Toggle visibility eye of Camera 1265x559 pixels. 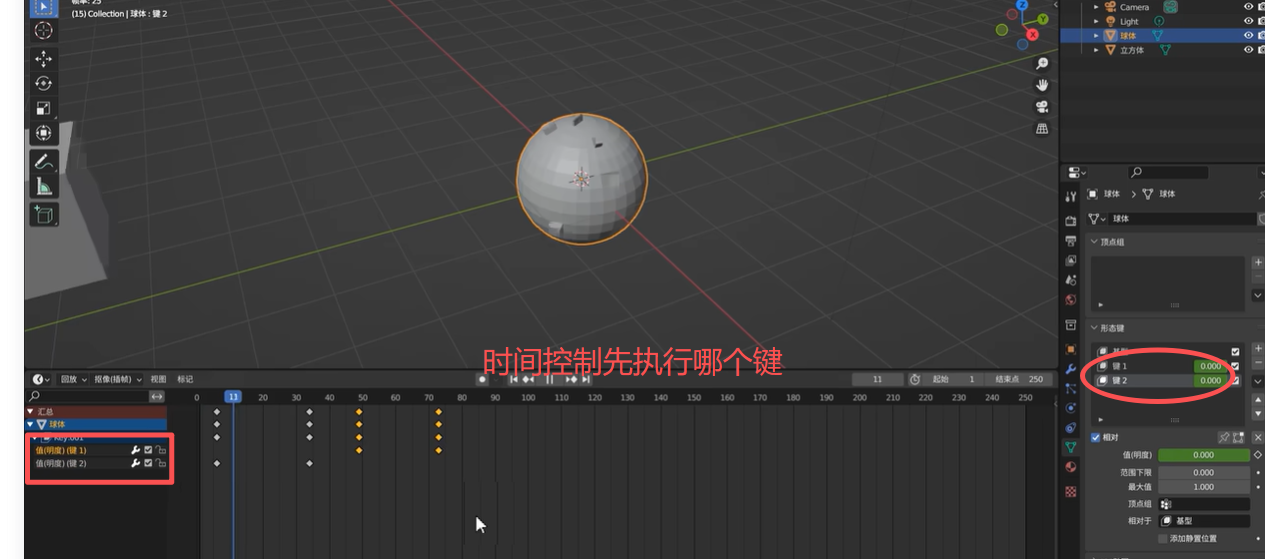(x=1248, y=7)
